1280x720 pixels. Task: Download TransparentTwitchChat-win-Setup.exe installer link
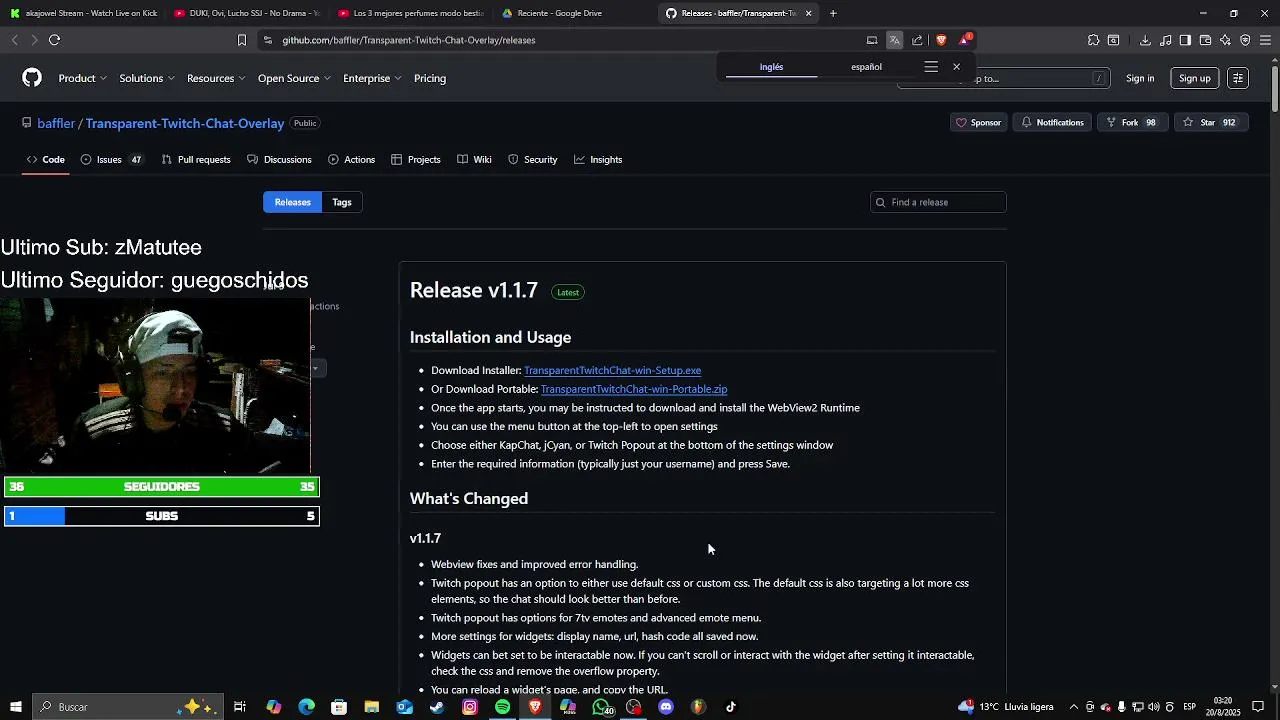(612, 370)
